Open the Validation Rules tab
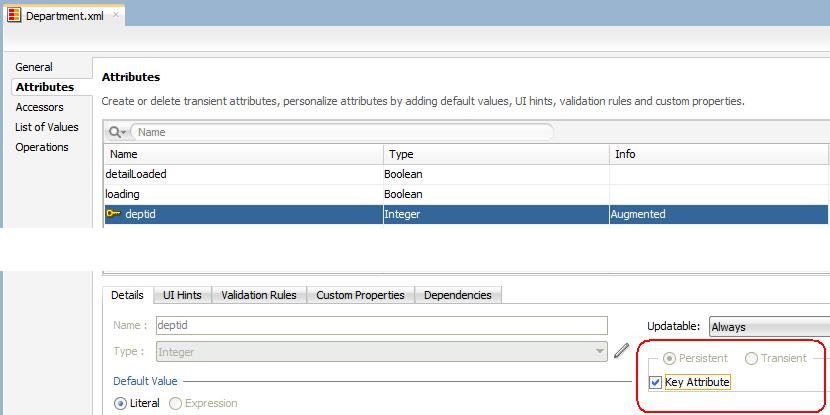Screen dimensions: 830x415 (259, 295)
